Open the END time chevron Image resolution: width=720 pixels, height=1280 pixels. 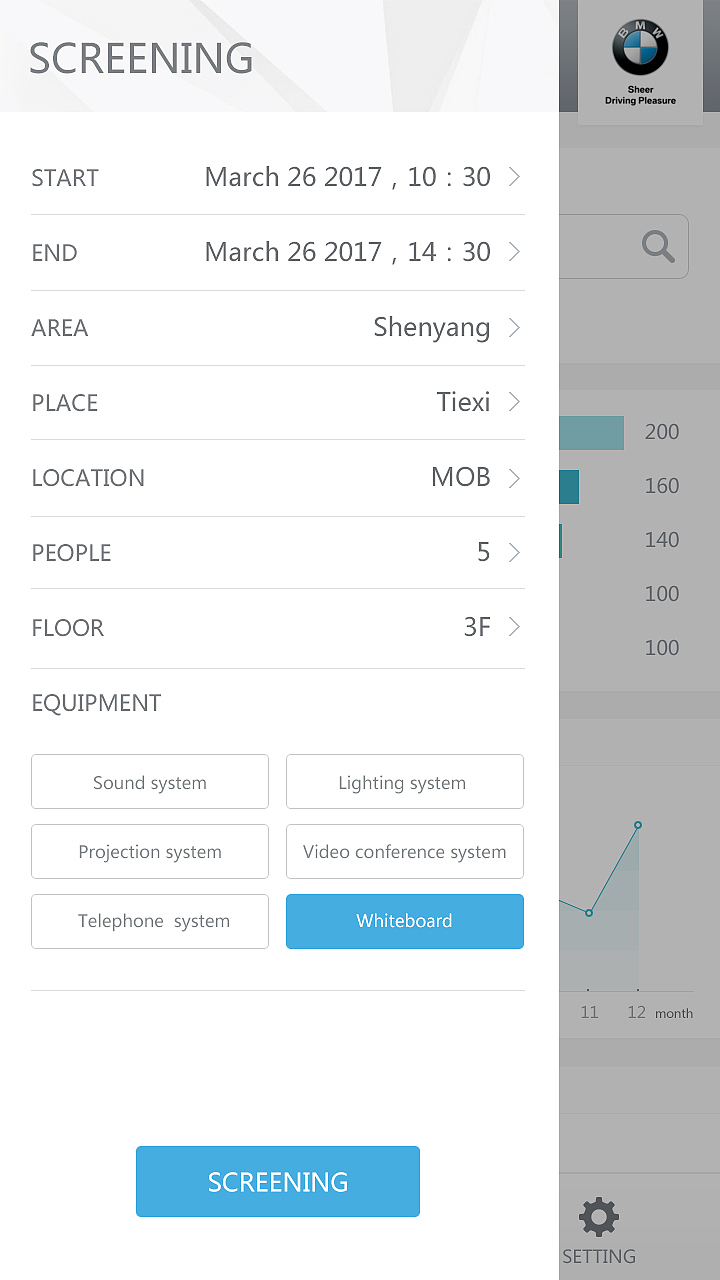tap(514, 252)
